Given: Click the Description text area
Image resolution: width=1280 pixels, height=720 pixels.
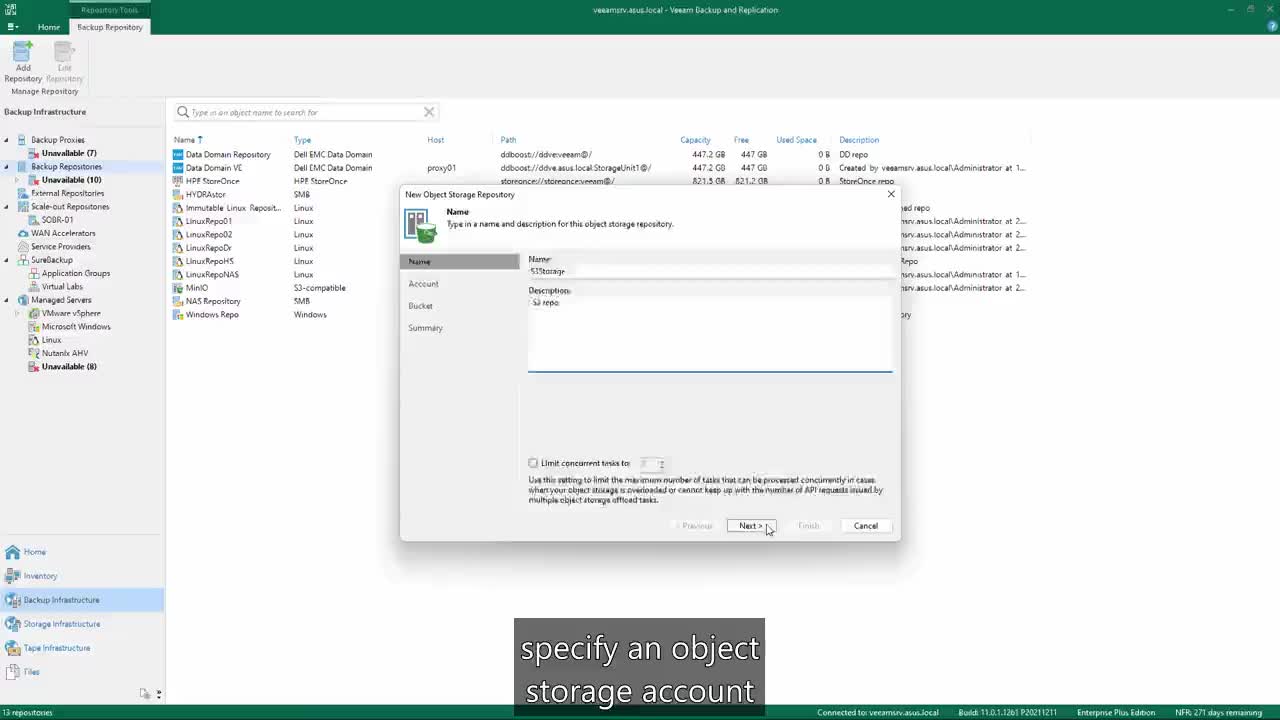Looking at the screenshot, I should click(x=710, y=334).
